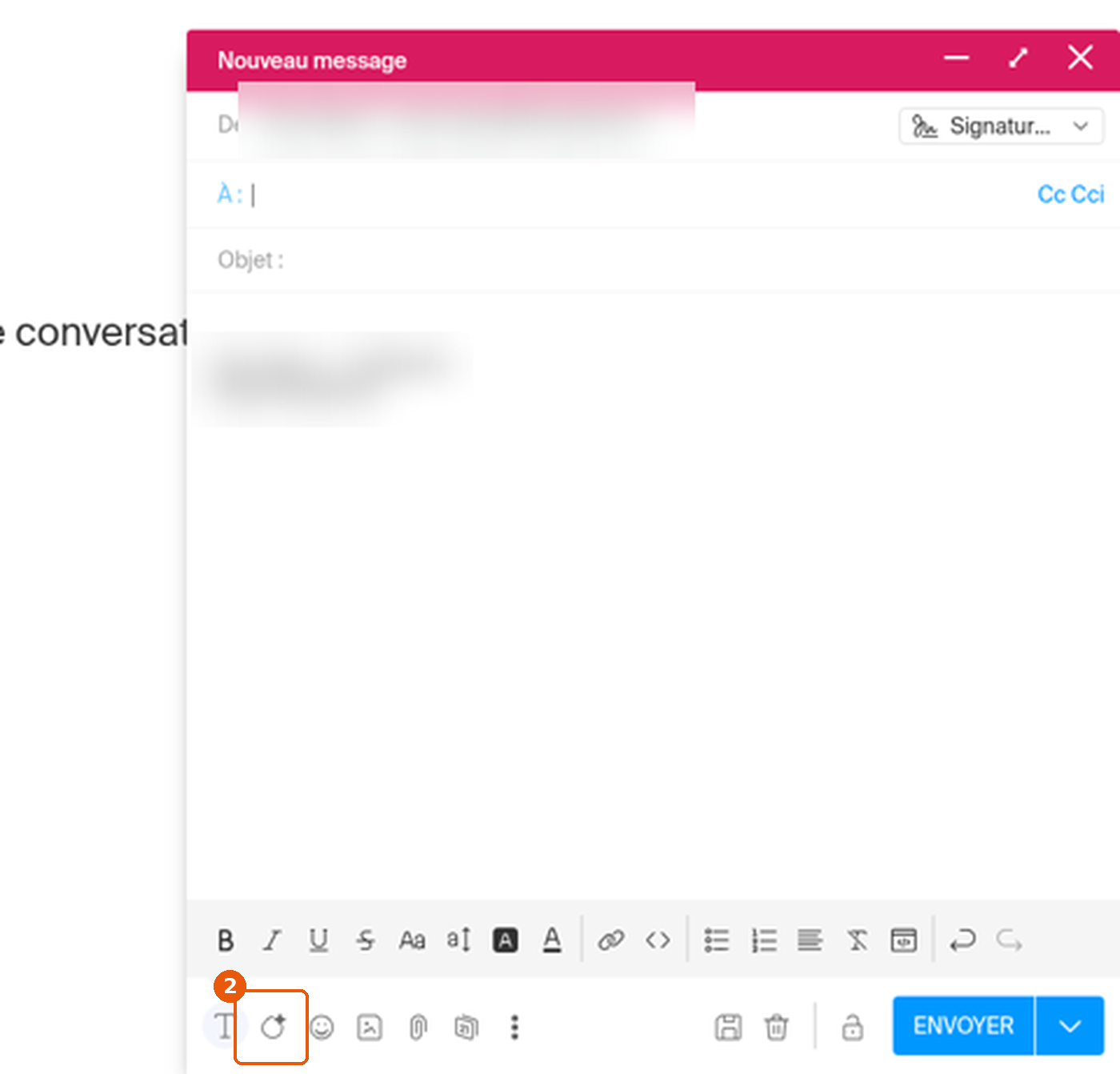Viewport: 1120px width, 1074px height.
Task: Toggle the message encryption lock
Action: (853, 1027)
